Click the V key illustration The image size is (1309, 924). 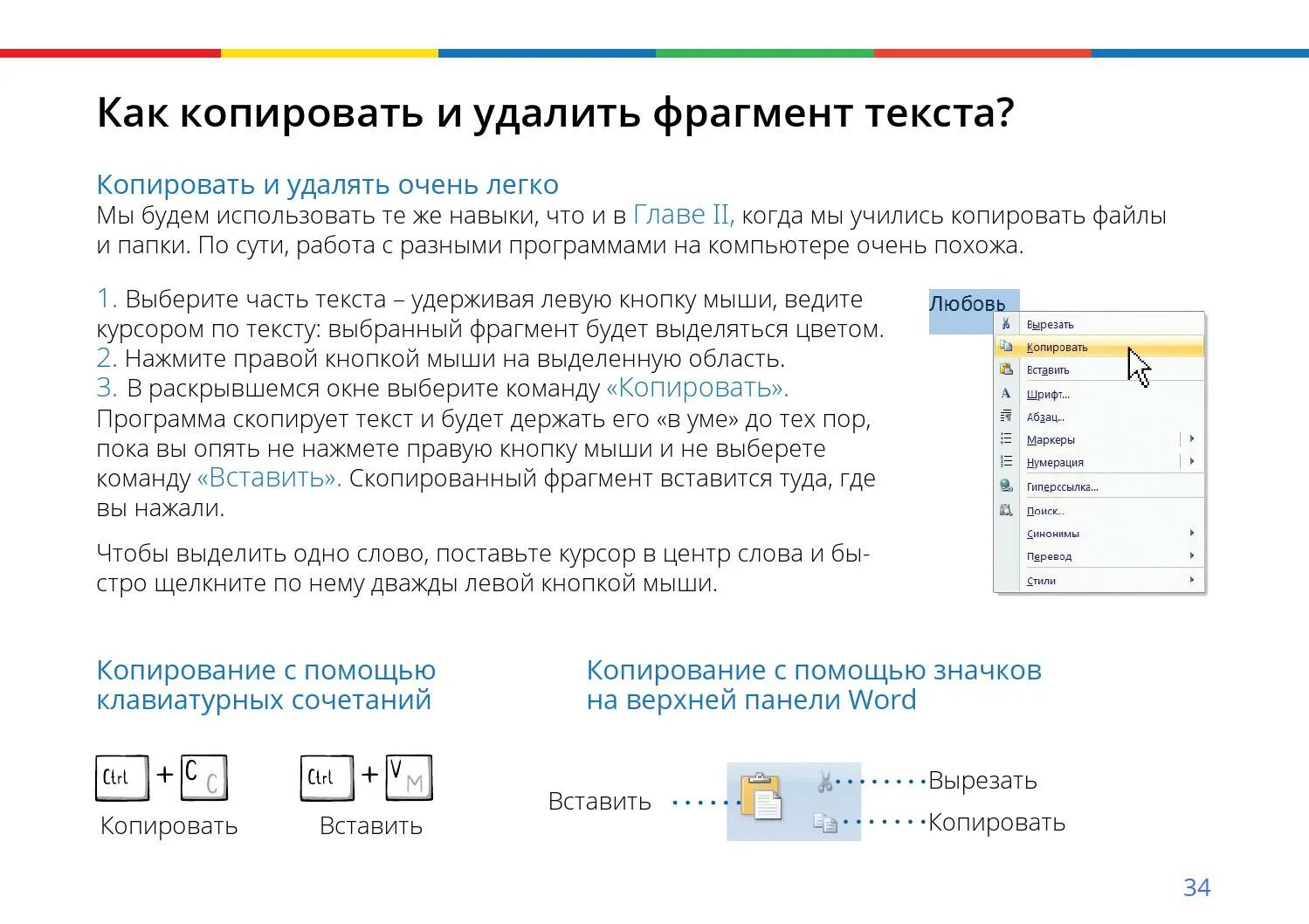[410, 777]
